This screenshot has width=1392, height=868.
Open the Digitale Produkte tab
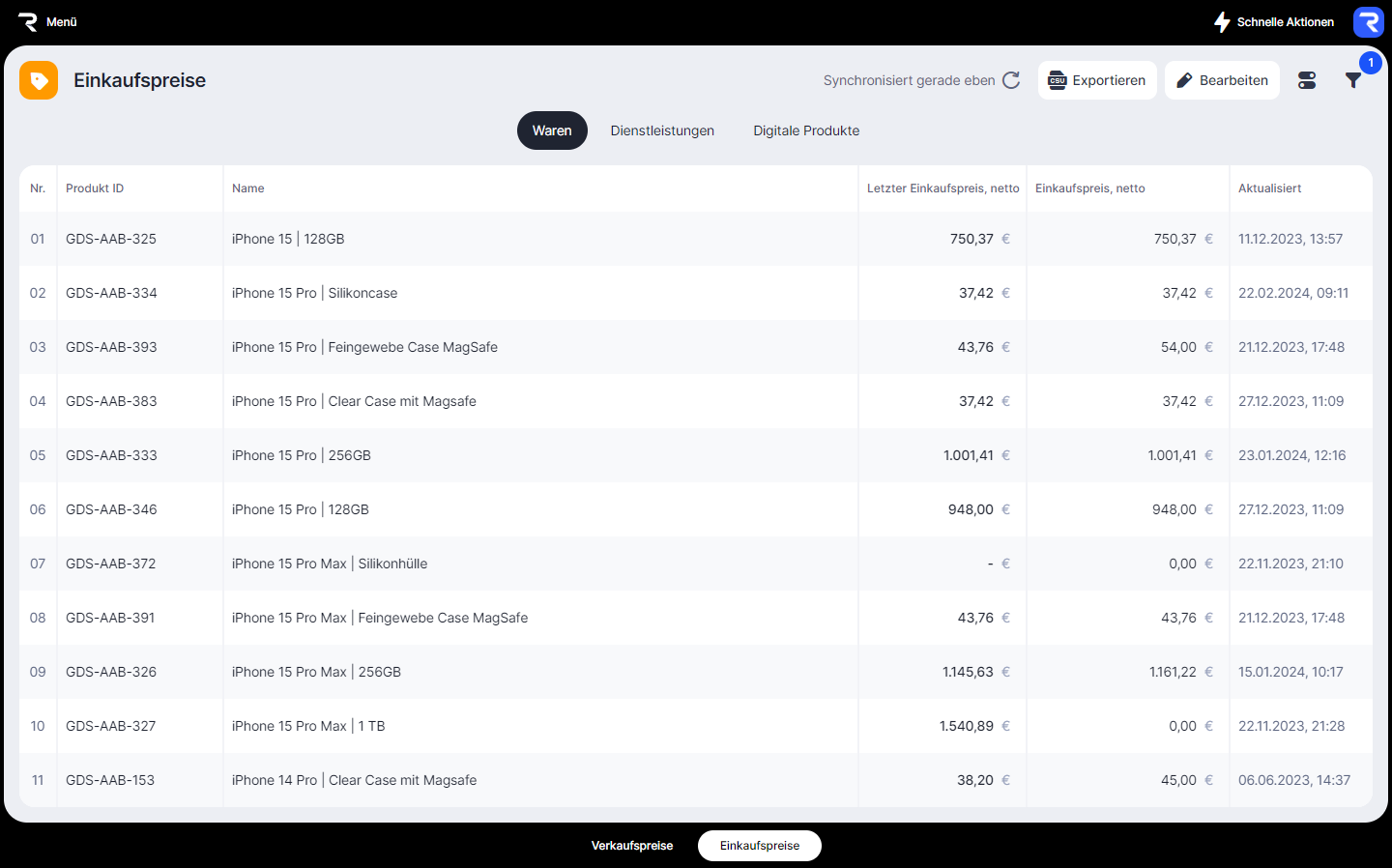pos(806,130)
